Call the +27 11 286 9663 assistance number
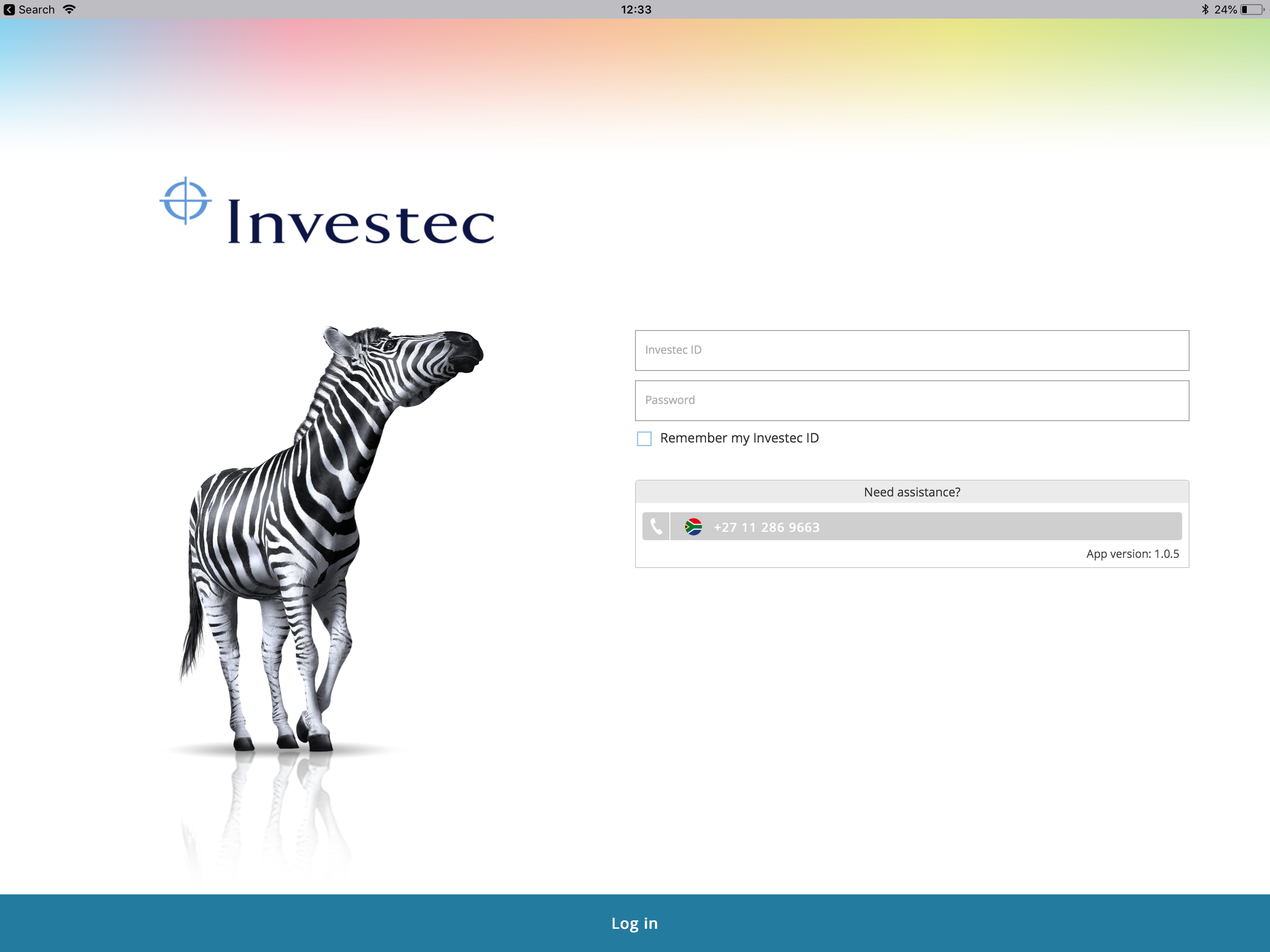The image size is (1270, 952). click(x=912, y=527)
